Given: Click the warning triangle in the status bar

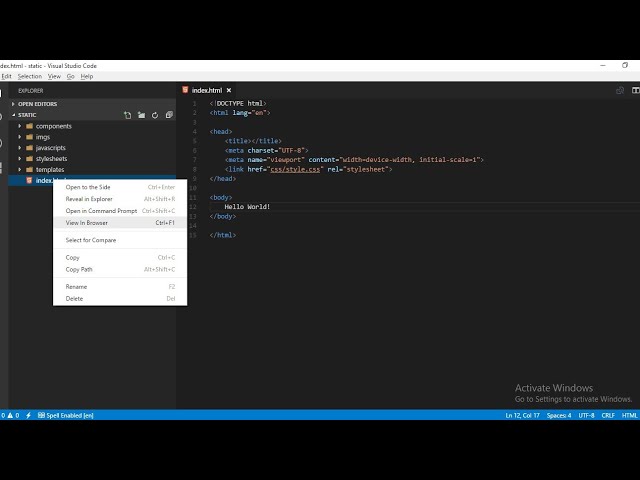Looking at the screenshot, I should click(10, 415).
